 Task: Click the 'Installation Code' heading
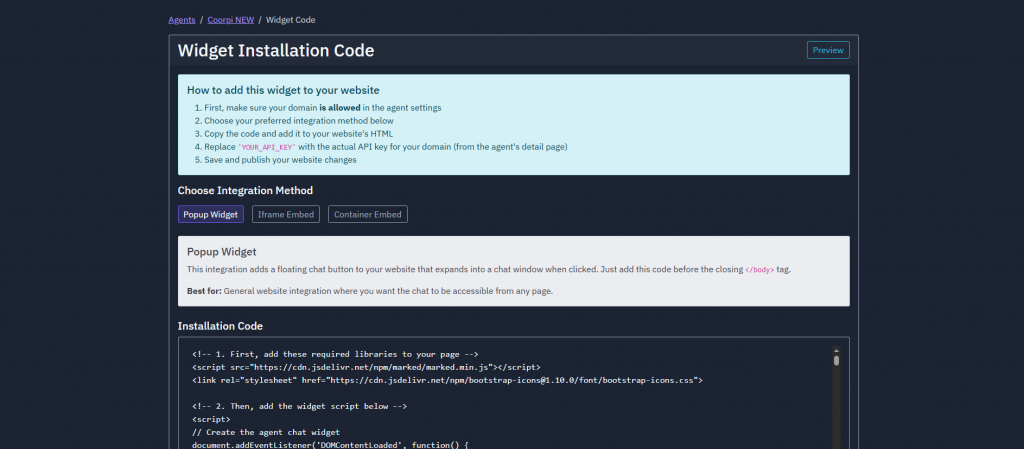click(220, 326)
